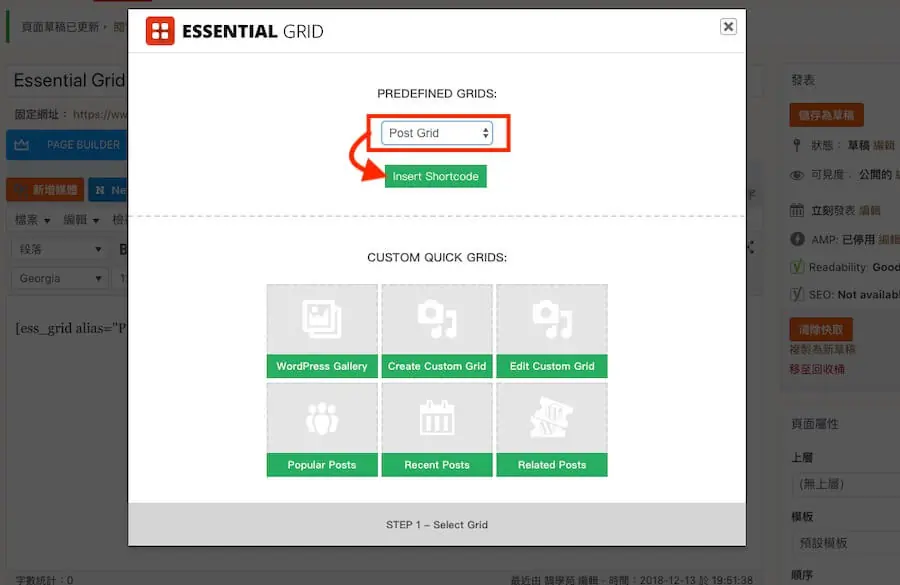
Task: Open the 上層 (無上層) dropdown
Action: (x=845, y=485)
